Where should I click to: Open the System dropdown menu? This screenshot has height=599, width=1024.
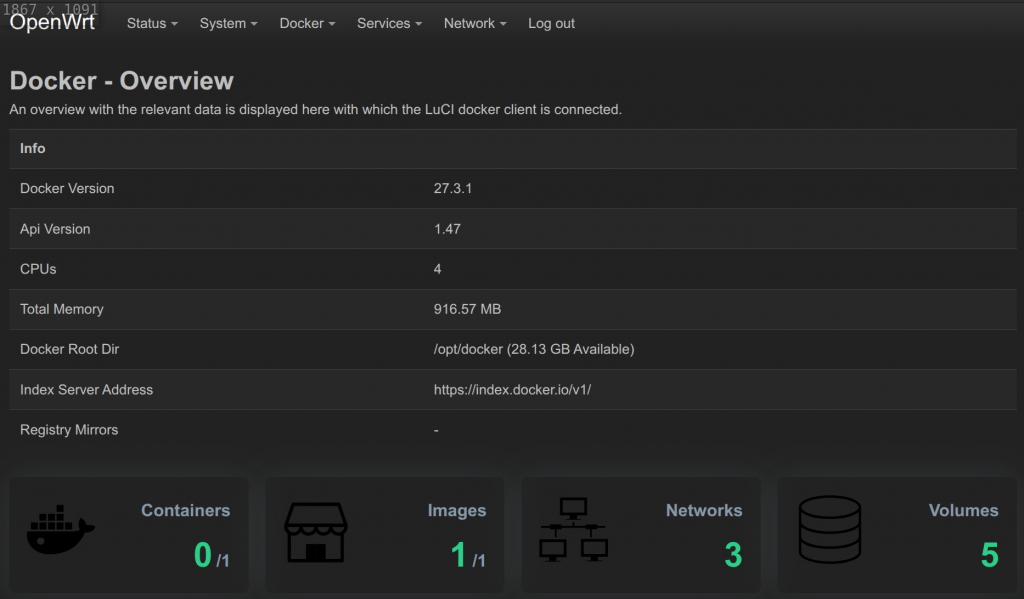pos(229,24)
